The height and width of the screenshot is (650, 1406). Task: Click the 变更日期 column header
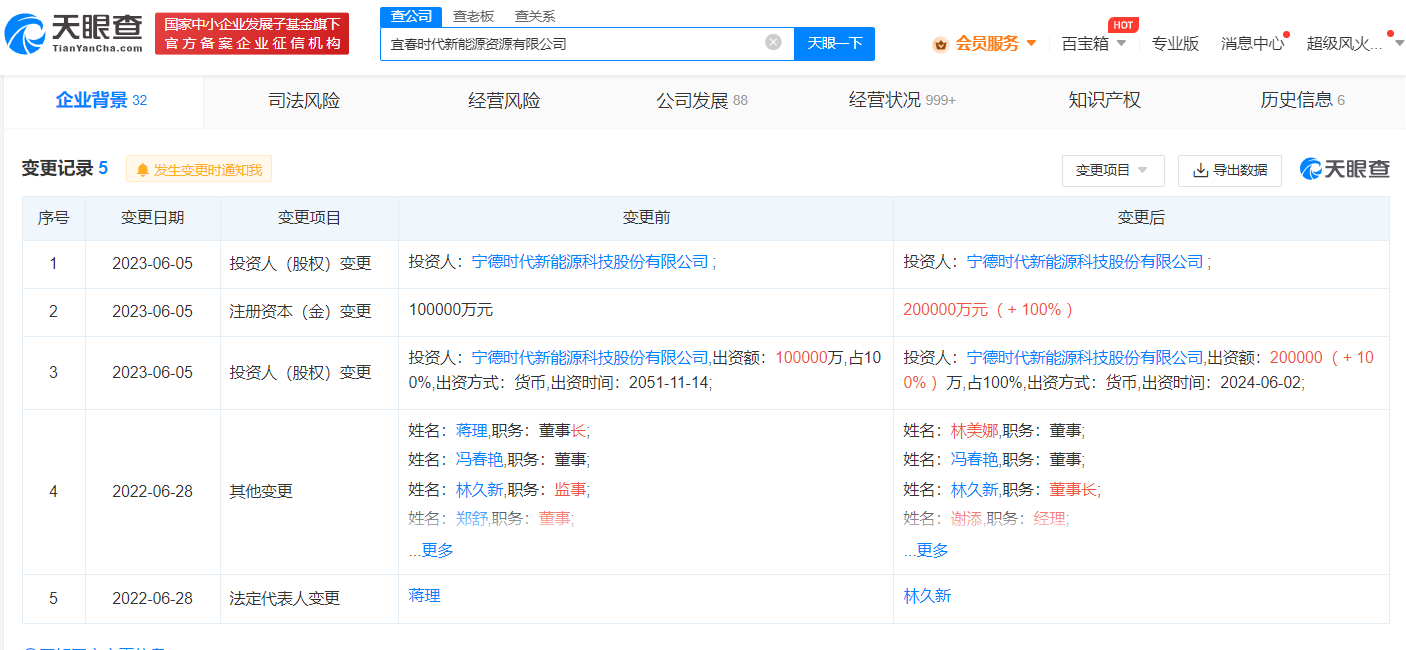(x=152, y=218)
